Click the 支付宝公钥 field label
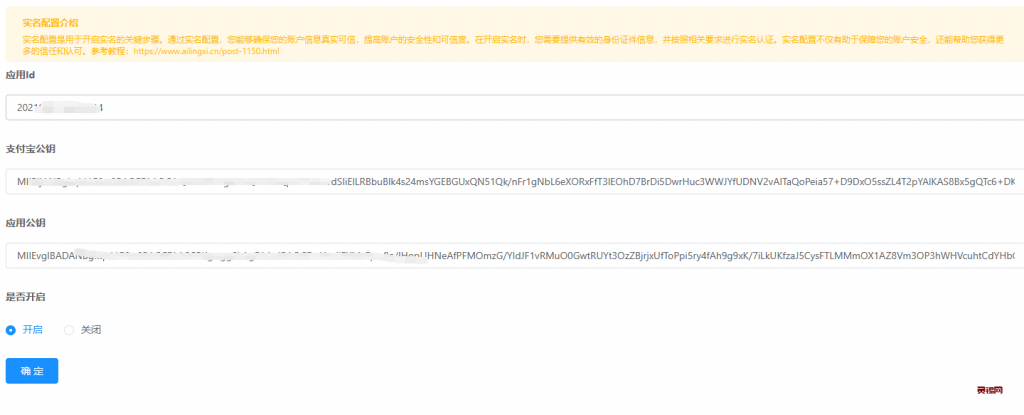1024x415 pixels. coord(28,149)
